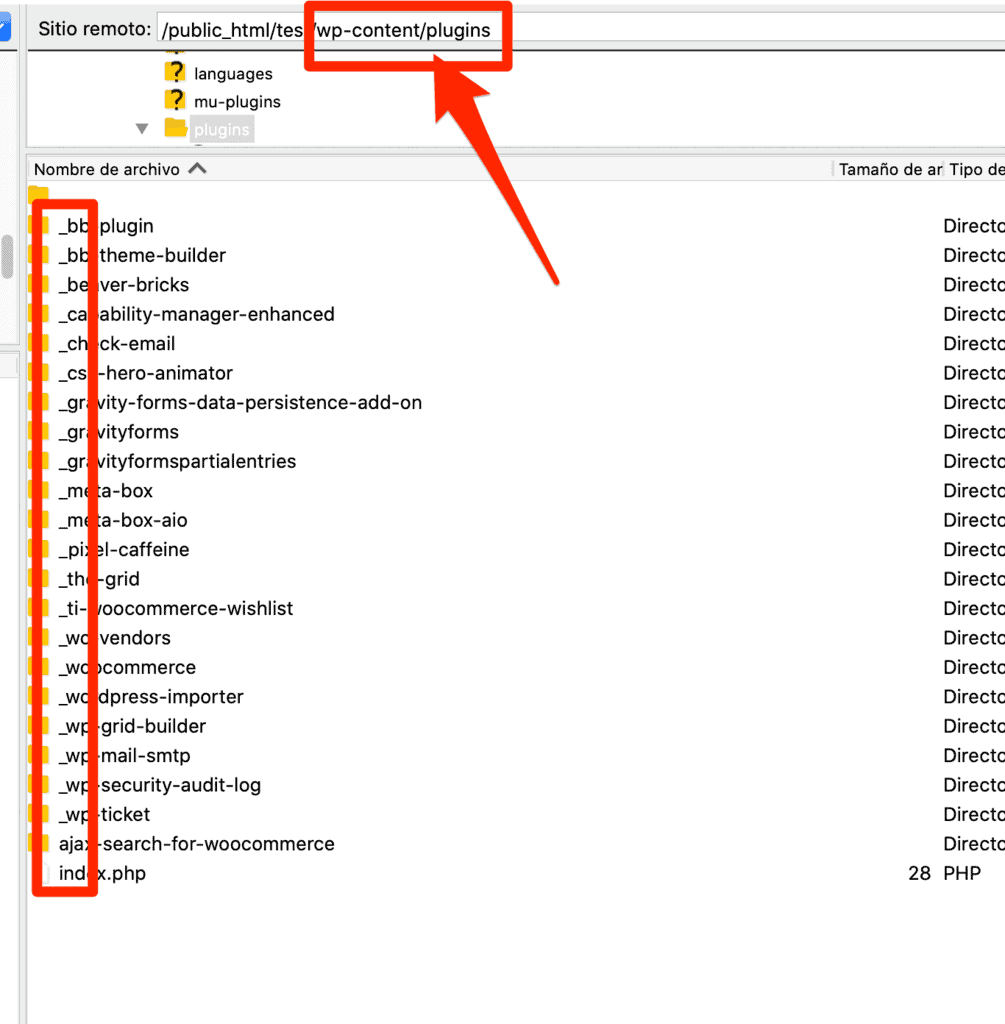The width and height of the screenshot is (1005, 1024).
Task: Select the _meta-box folder
Action: point(105,490)
